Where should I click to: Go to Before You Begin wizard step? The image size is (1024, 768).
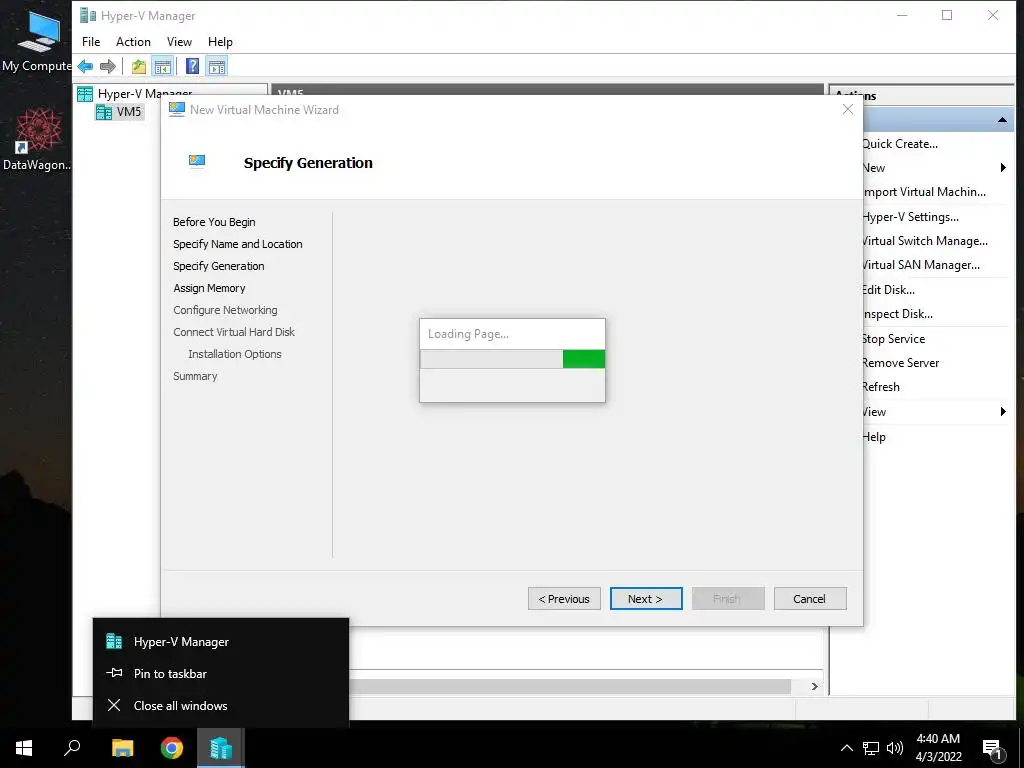214,222
